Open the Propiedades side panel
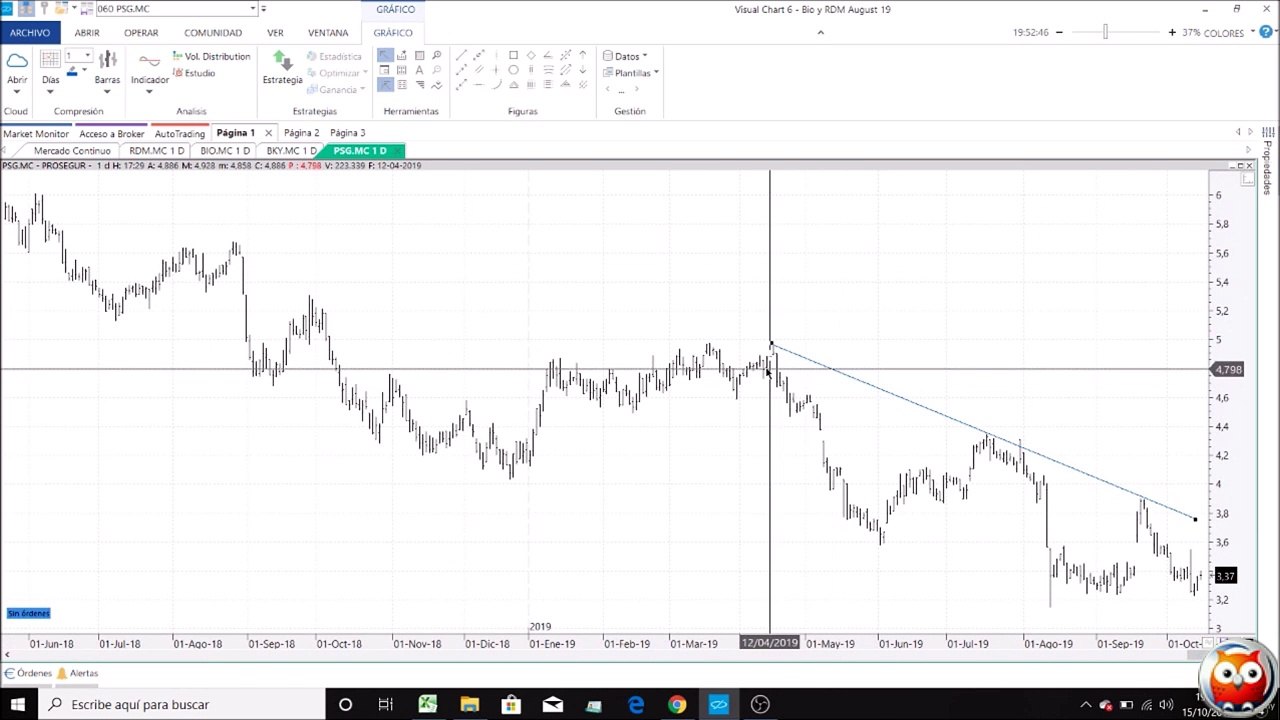 pos(1268,168)
